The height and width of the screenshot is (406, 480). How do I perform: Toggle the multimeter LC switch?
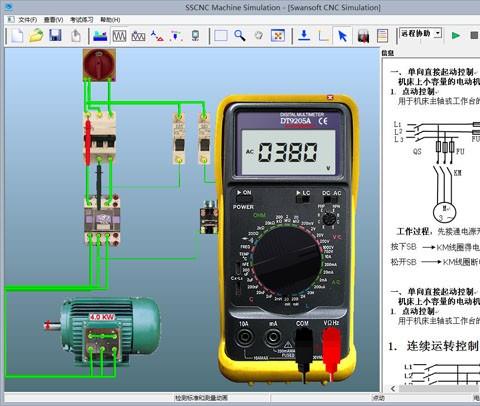click(x=303, y=199)
